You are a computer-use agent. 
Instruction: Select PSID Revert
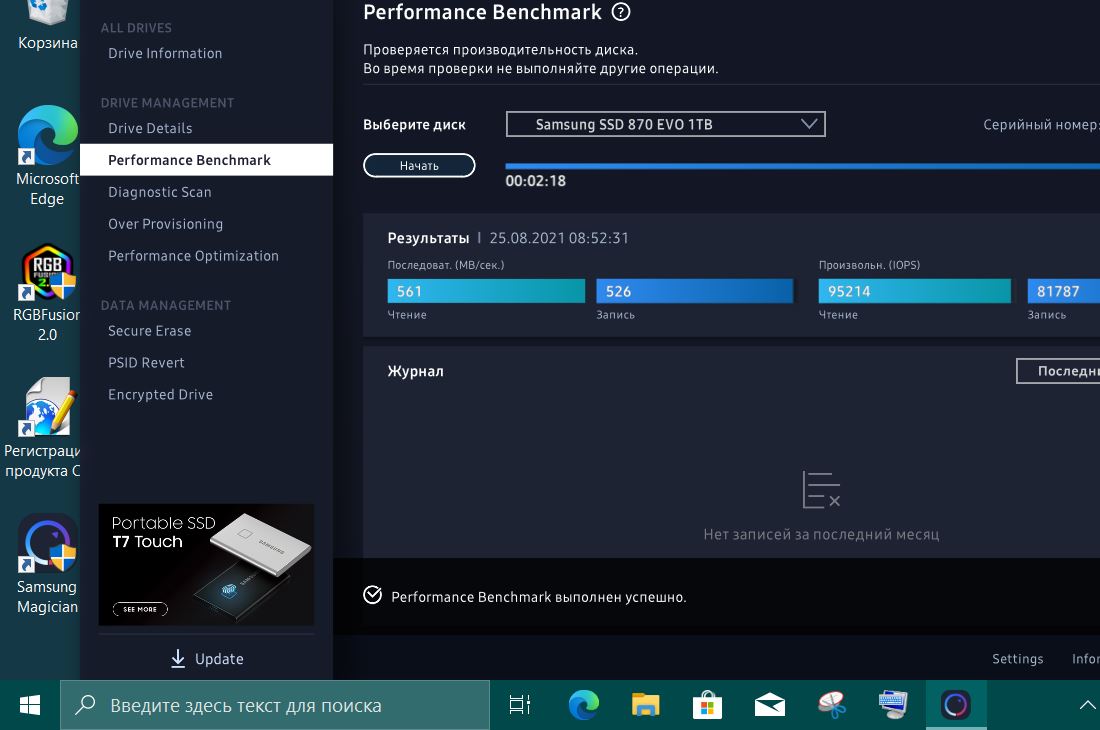coord(146,363)
